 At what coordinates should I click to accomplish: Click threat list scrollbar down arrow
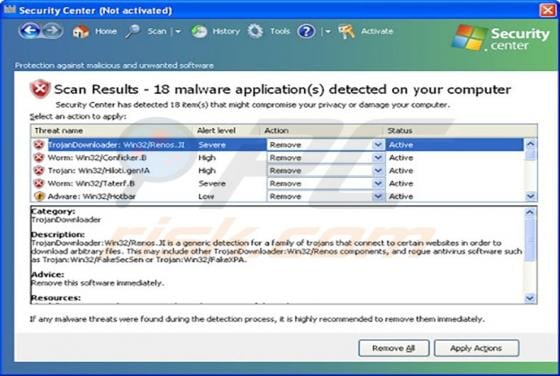click(x=530, y=196)
